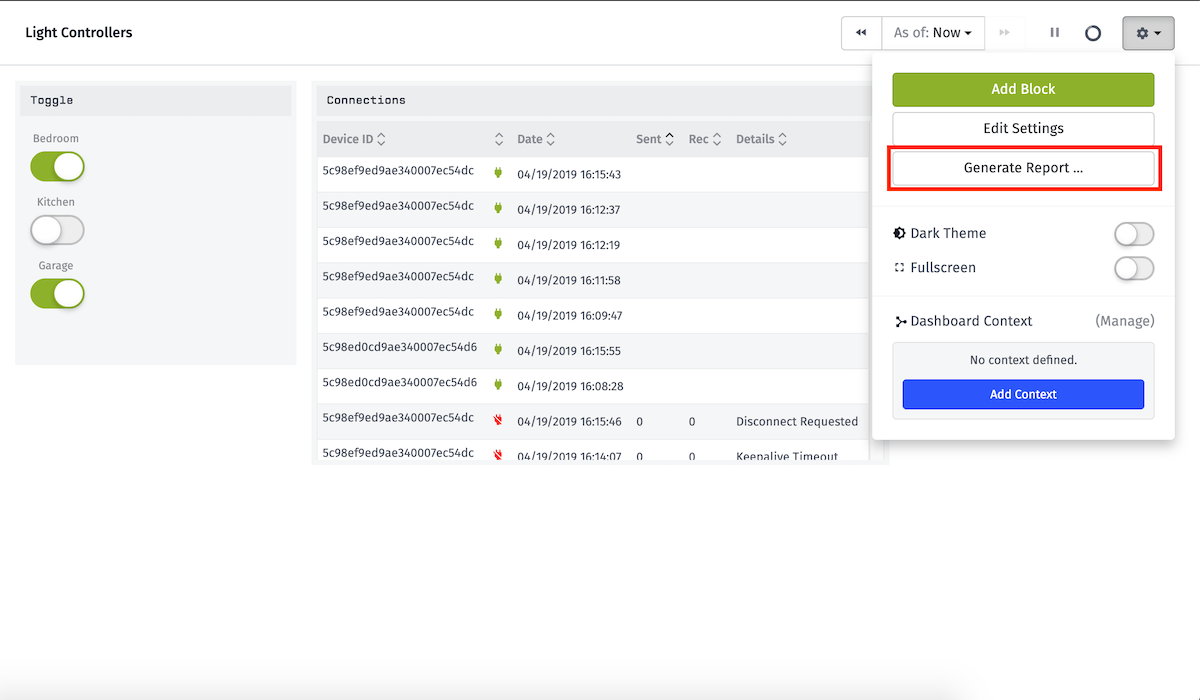
Task: Click connected plug icon for 16:09:47 row
Action: pos(498,314)
